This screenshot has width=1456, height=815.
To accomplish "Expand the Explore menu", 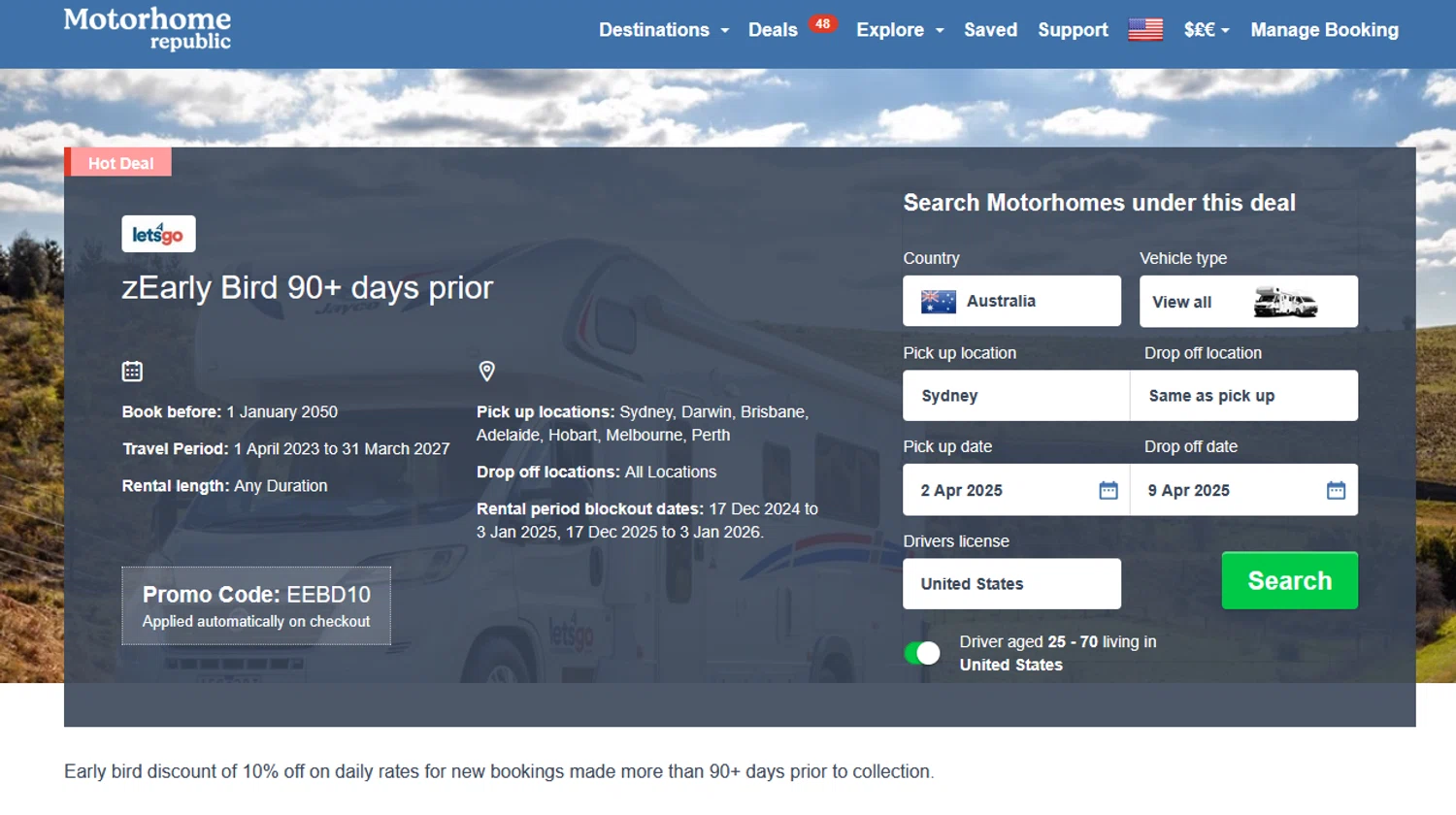I will (x=900, y=30).
